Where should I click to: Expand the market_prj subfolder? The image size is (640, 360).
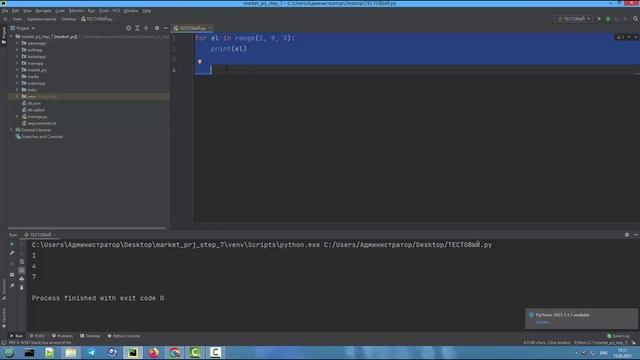tap(18, 70)
